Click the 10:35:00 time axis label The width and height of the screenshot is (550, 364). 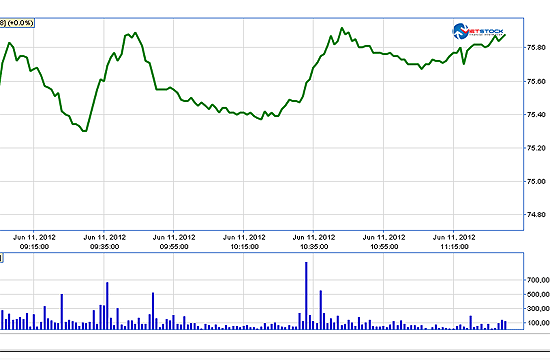click(314, 247)
